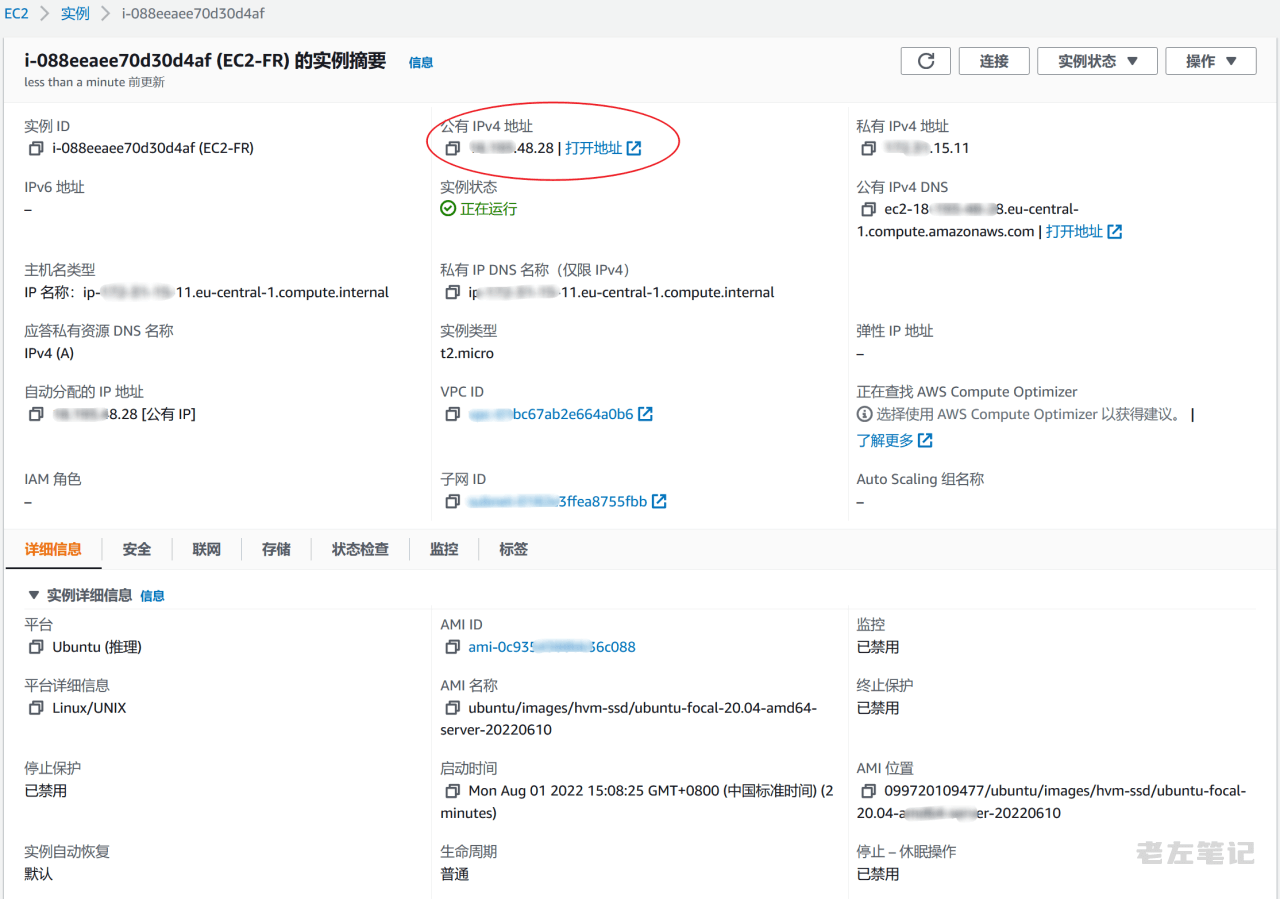
Task: Click 打开地址 link beside public IPv4
Action: coord(602,148)
